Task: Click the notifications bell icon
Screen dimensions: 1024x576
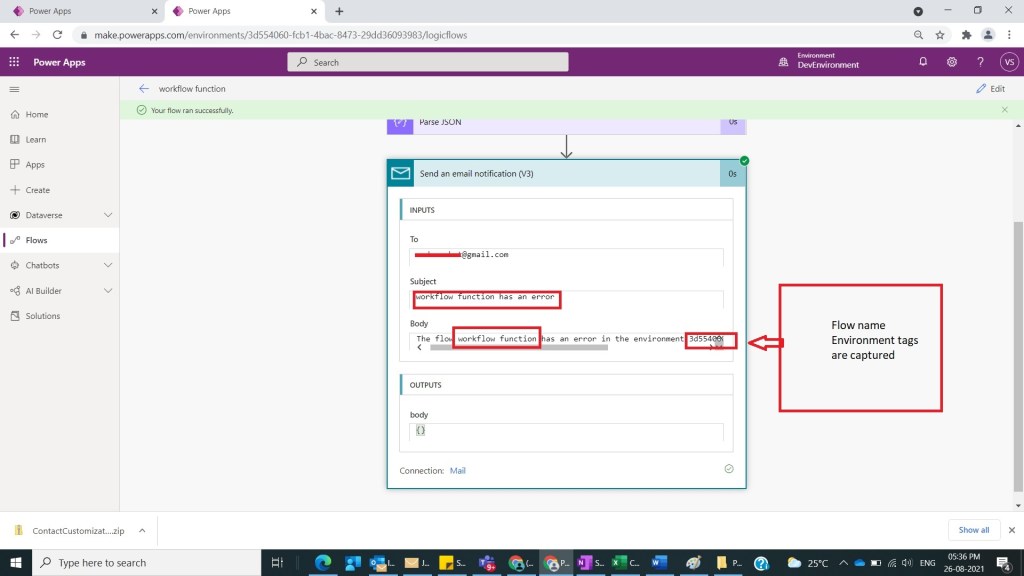Action: 923,62
